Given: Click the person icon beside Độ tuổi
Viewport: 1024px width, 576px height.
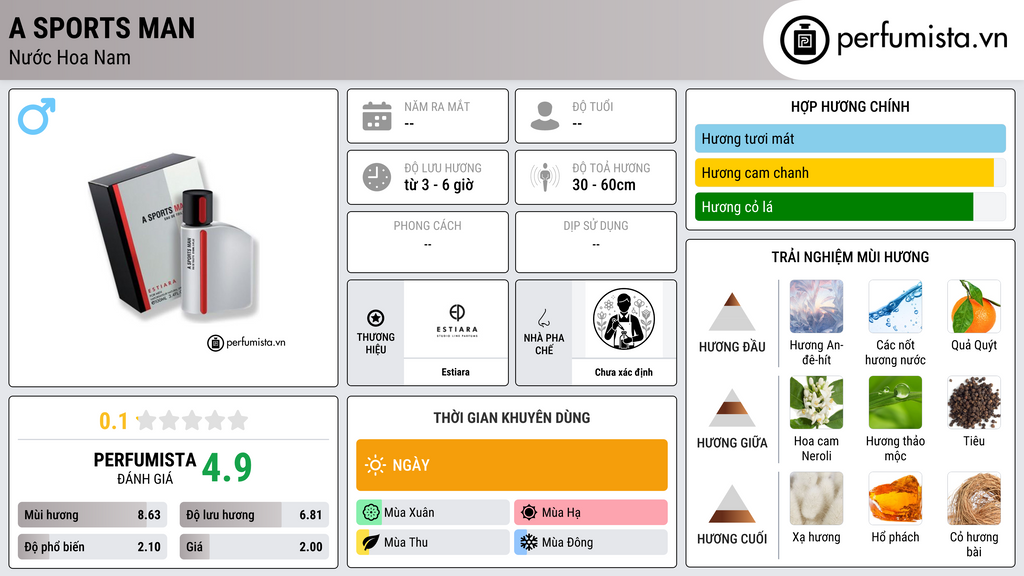Looking at the screenshot, I should pyautogui.click(x=545, y=116).
